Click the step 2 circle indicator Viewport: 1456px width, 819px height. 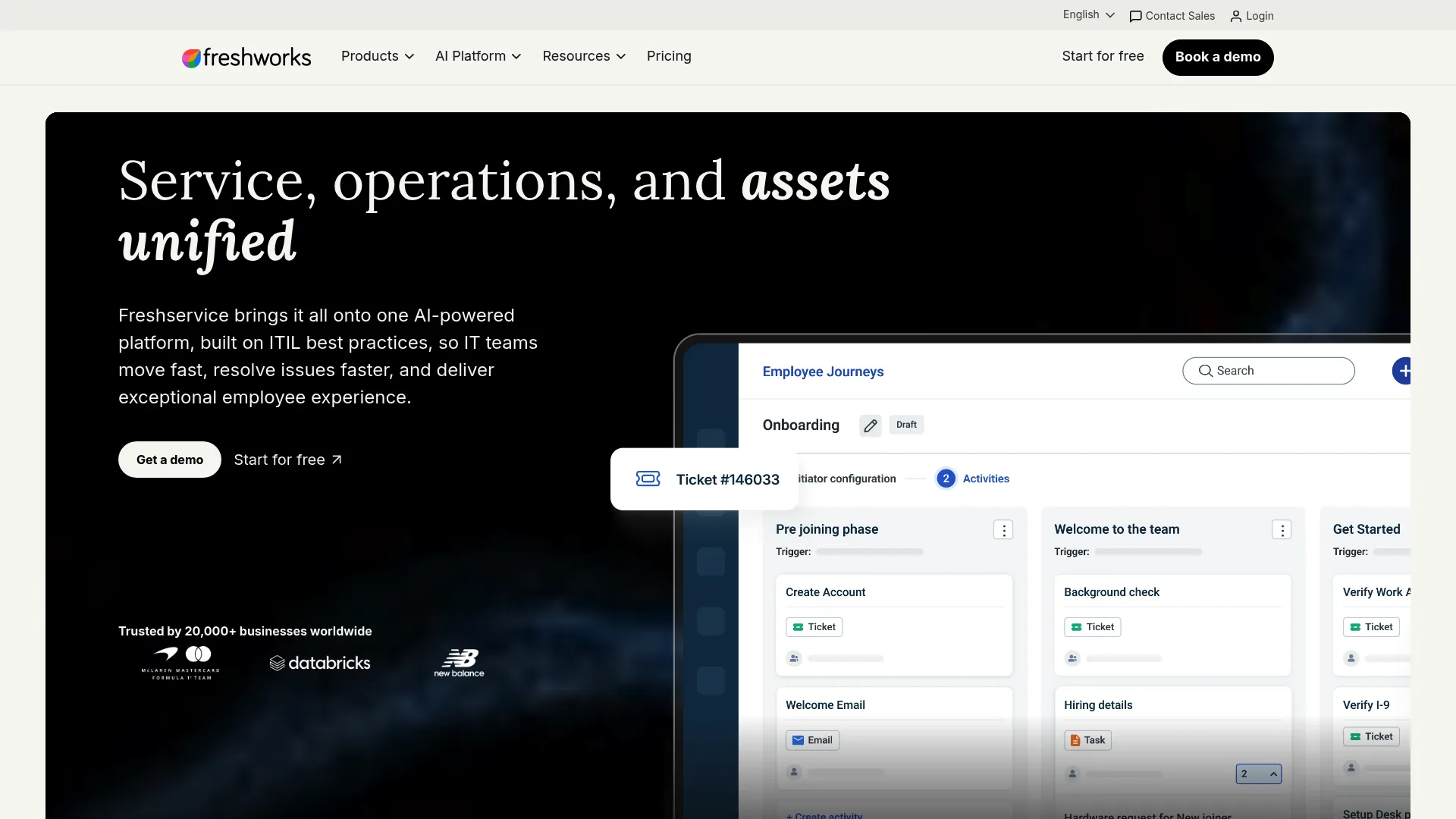click(x=946, y=479)
